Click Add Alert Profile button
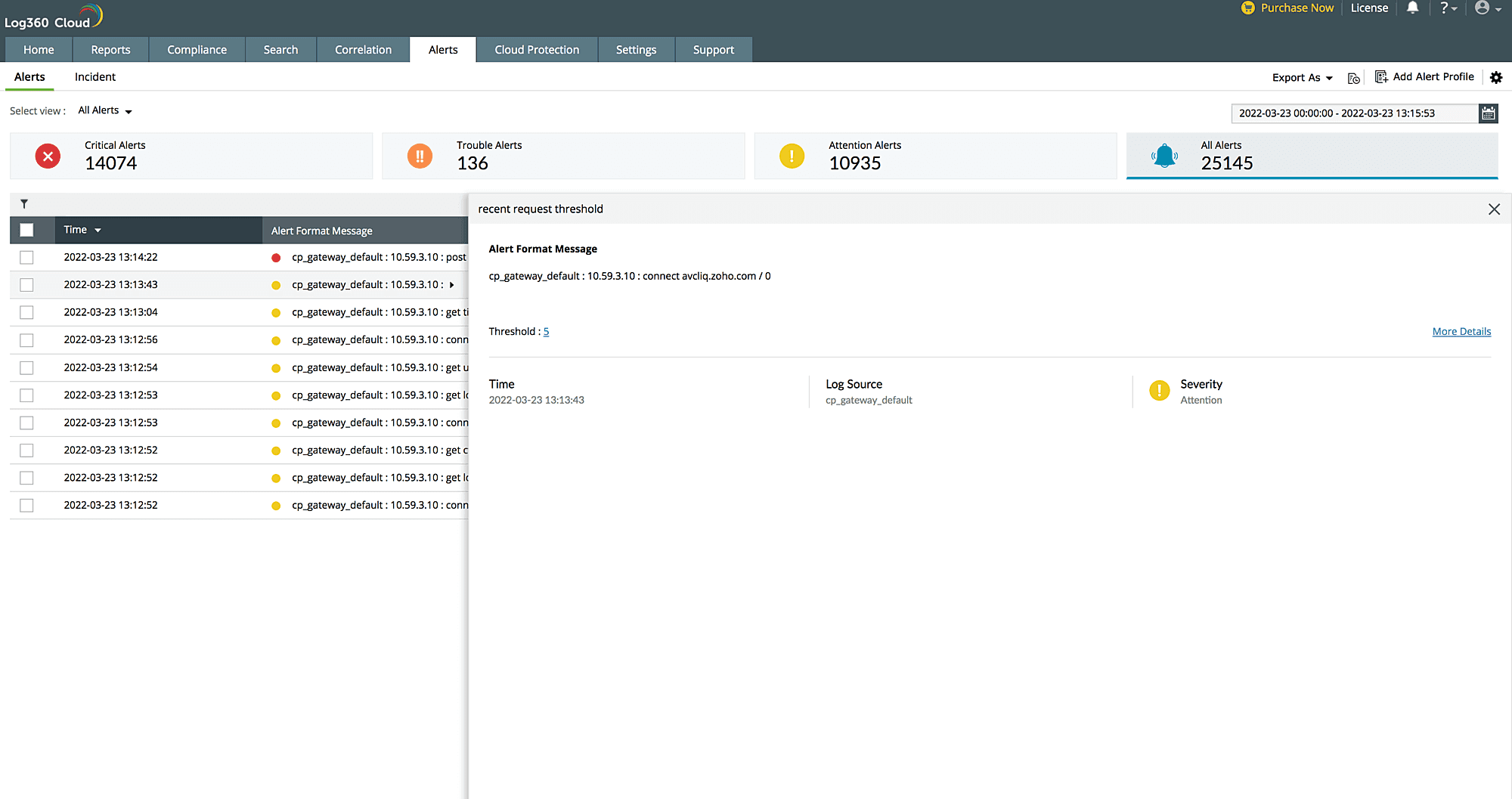The width and height of the screenshot is (1512, 799). [1424, 76]
